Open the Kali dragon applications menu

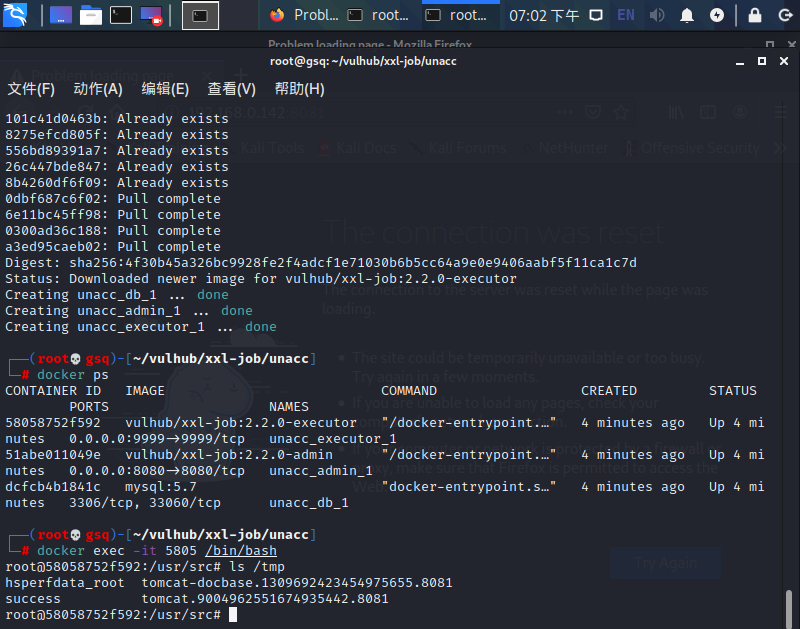tap(15, 15)
